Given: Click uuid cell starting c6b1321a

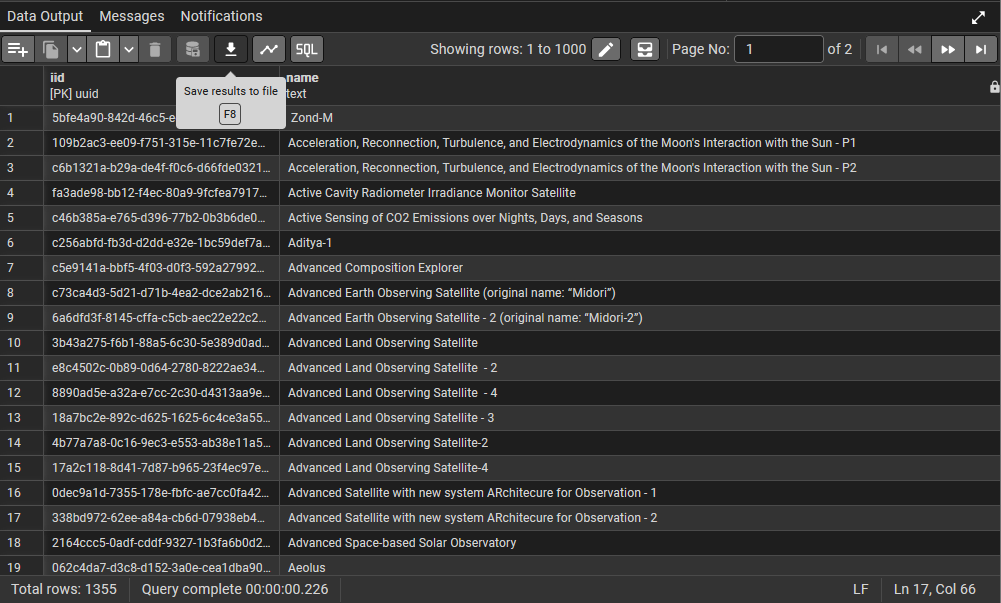Looking at the screenshot, I should tap(162, 167).
